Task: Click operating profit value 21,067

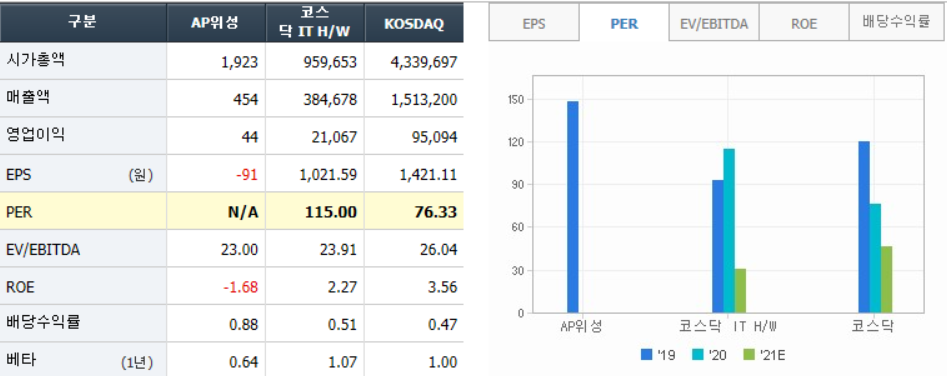Action: click(x=335, y=138)
